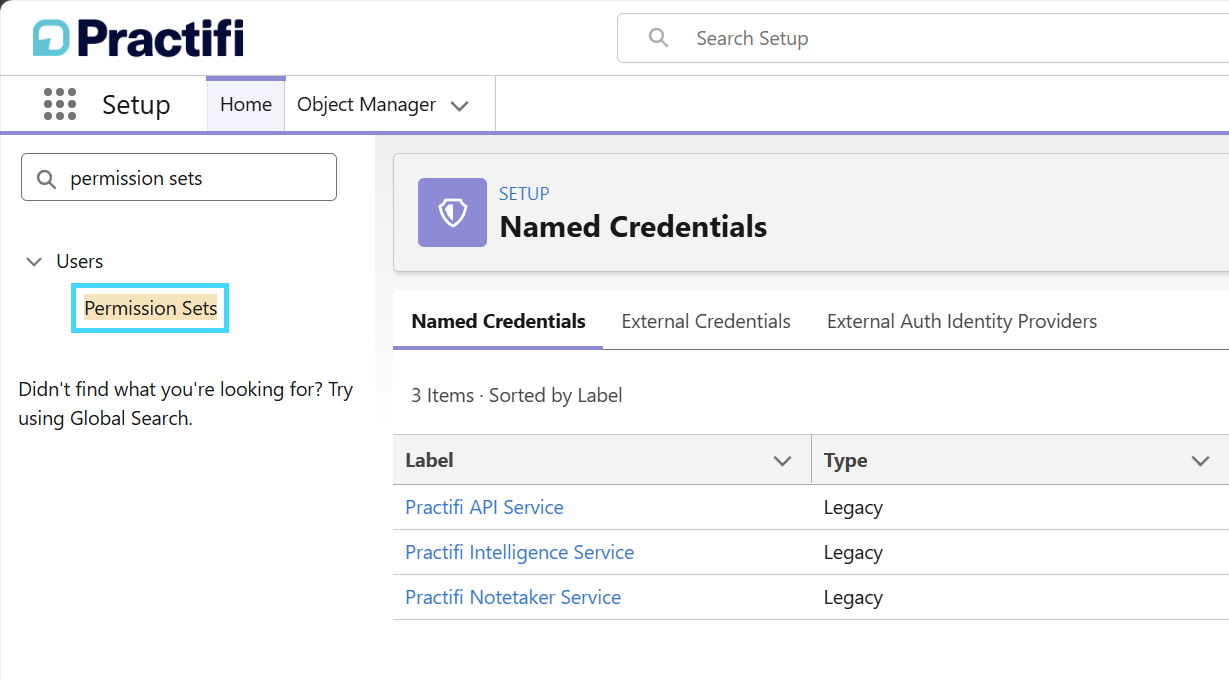Click the Practifi logo

[138, 38]
